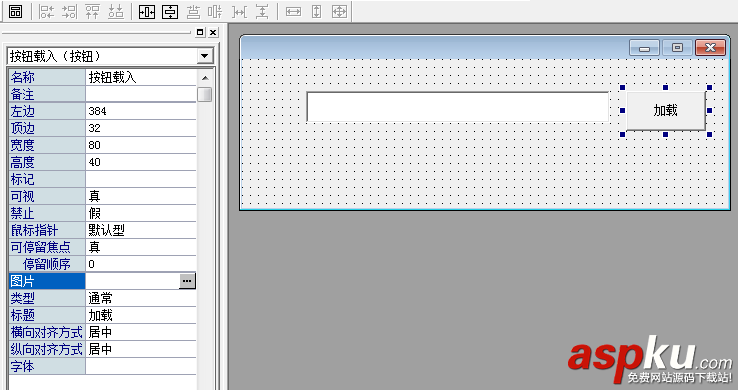Screen dimensions: 738x390
Task: Click the align horizontal centers icon
Action: pos(193,11)
